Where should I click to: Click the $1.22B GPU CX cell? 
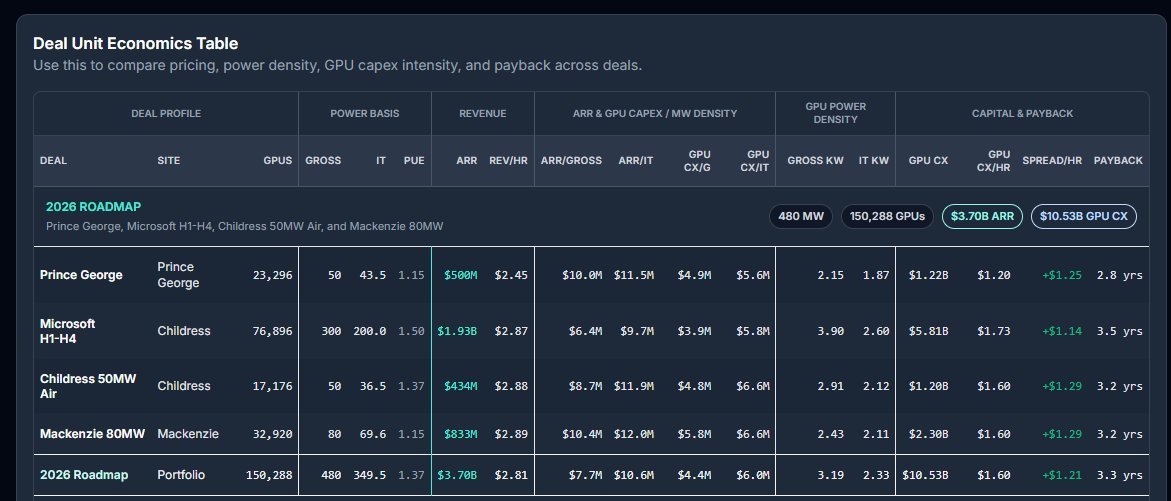928,275
